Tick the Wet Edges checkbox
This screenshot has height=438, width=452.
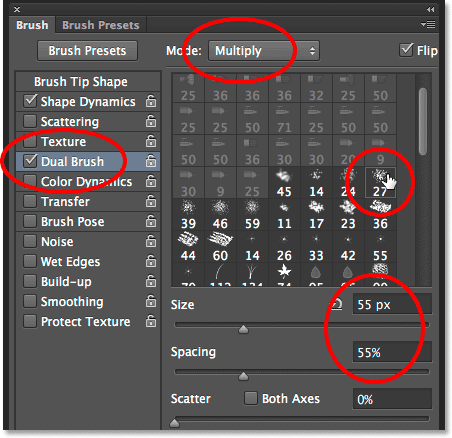pos(30,261)
